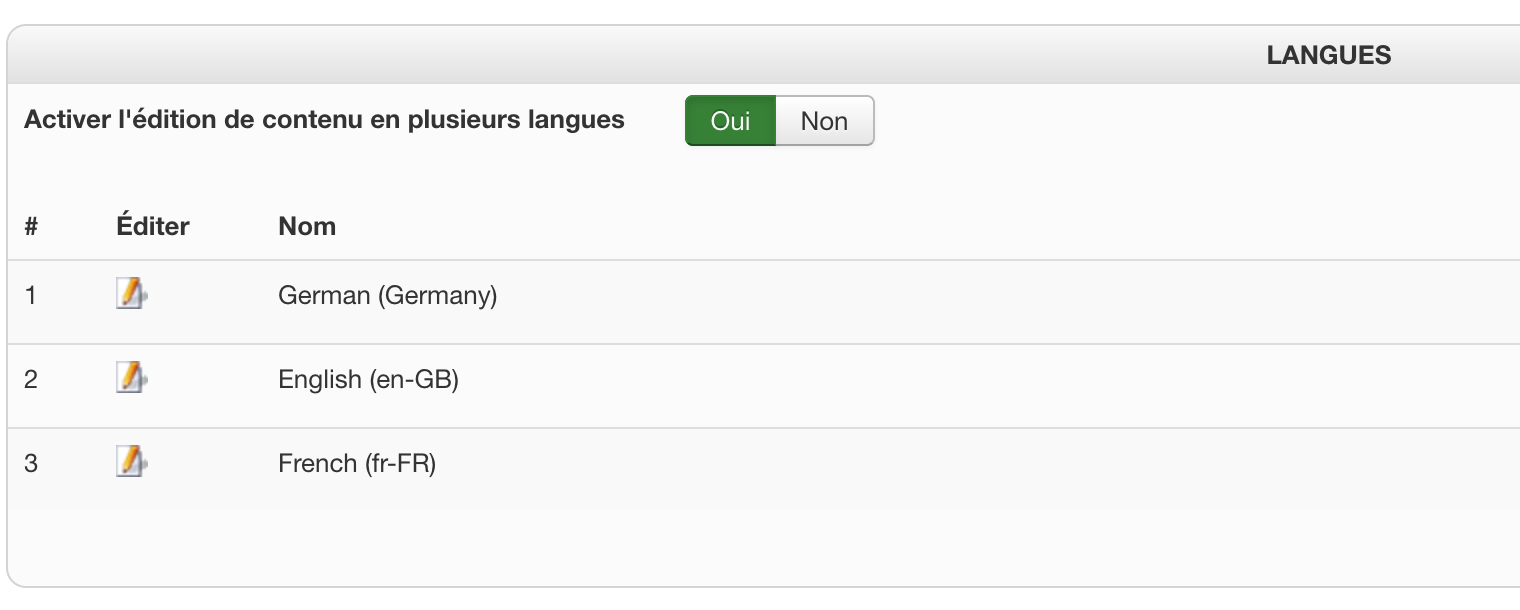Viewport: 1520px width, 610px height.
Task: Select the English (en-GB) language name
Action: pyautogui.click(x=368, y=380)
